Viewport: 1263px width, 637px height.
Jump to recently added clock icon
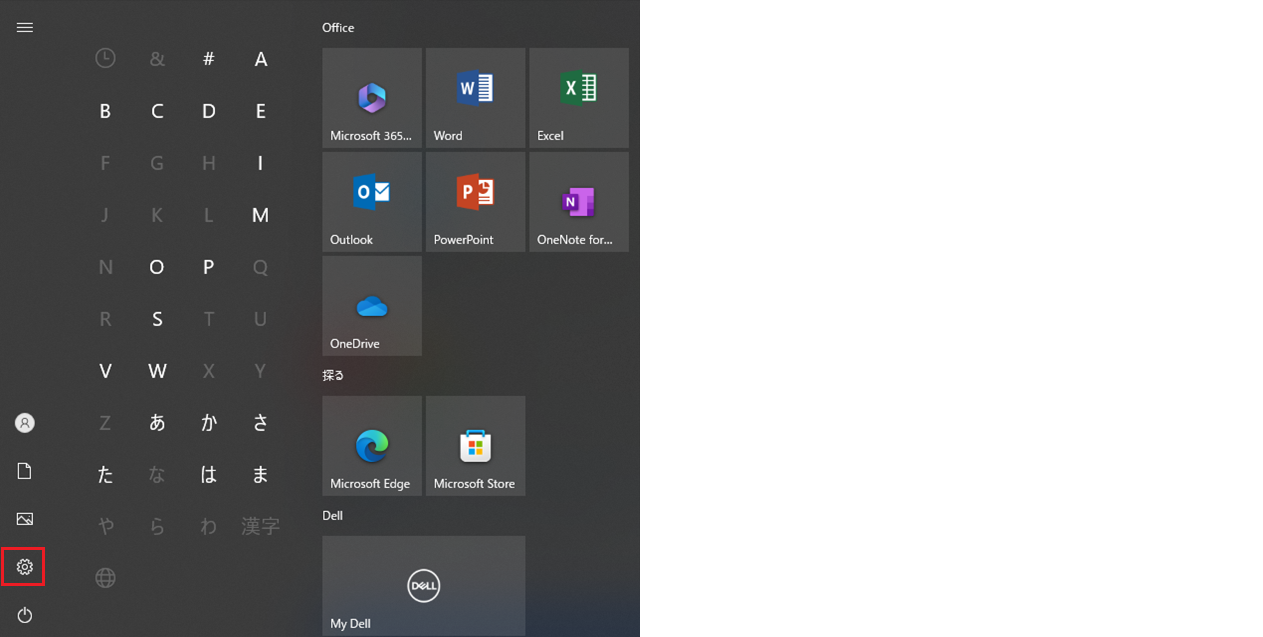point(105,59)
